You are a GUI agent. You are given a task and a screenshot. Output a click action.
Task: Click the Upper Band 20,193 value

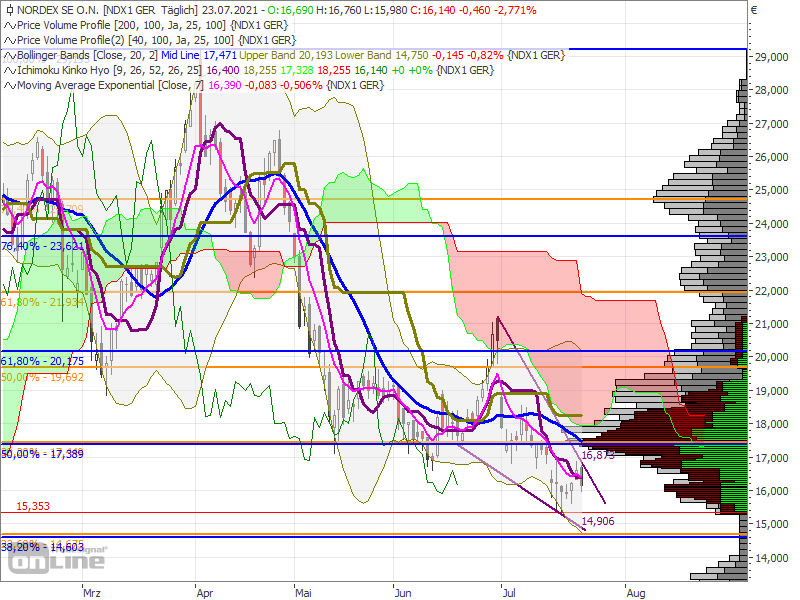pos(286,55)
